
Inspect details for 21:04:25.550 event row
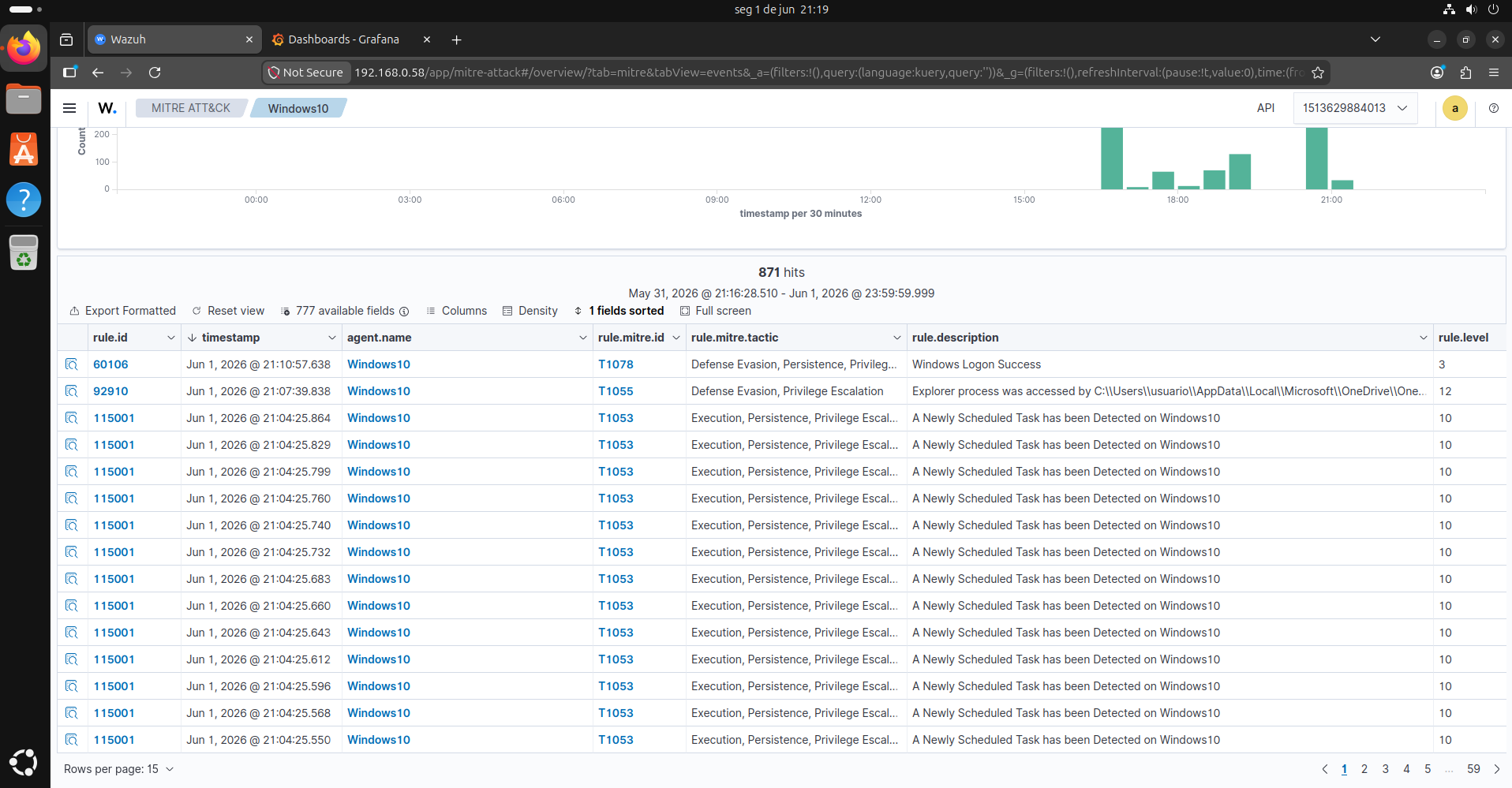(x=72, y=740)
